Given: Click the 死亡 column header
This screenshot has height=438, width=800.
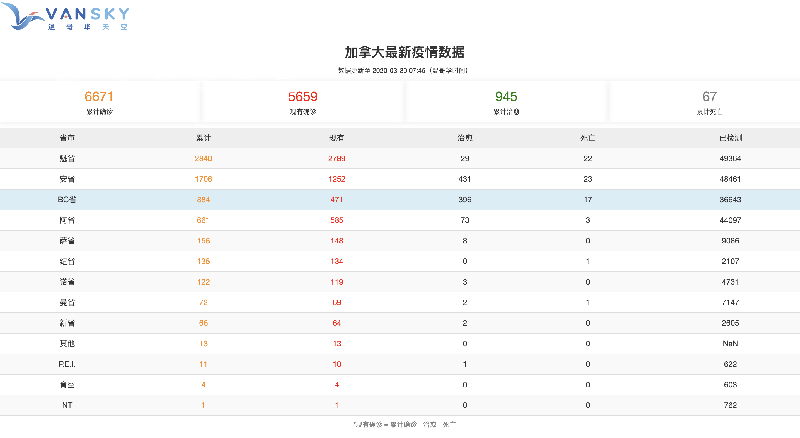Looking at the screenshot, I should click(588, 138).
